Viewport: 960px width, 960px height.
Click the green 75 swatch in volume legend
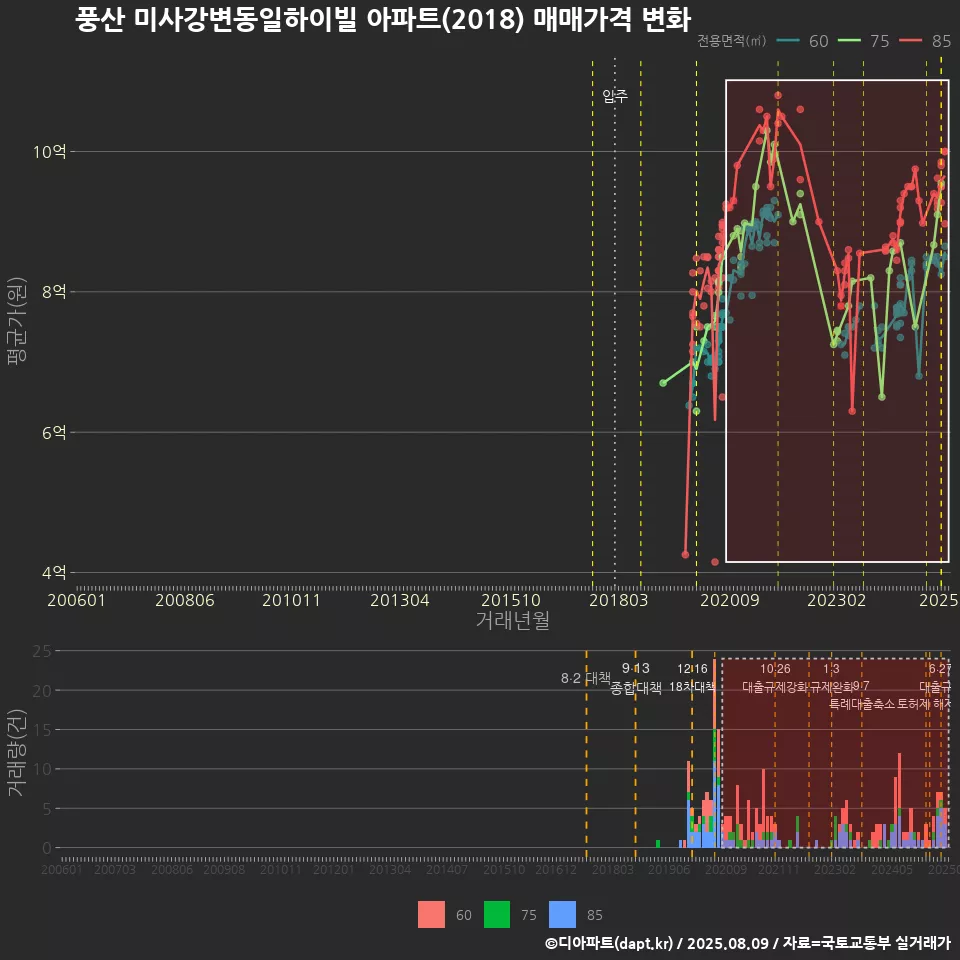point(497,914)
